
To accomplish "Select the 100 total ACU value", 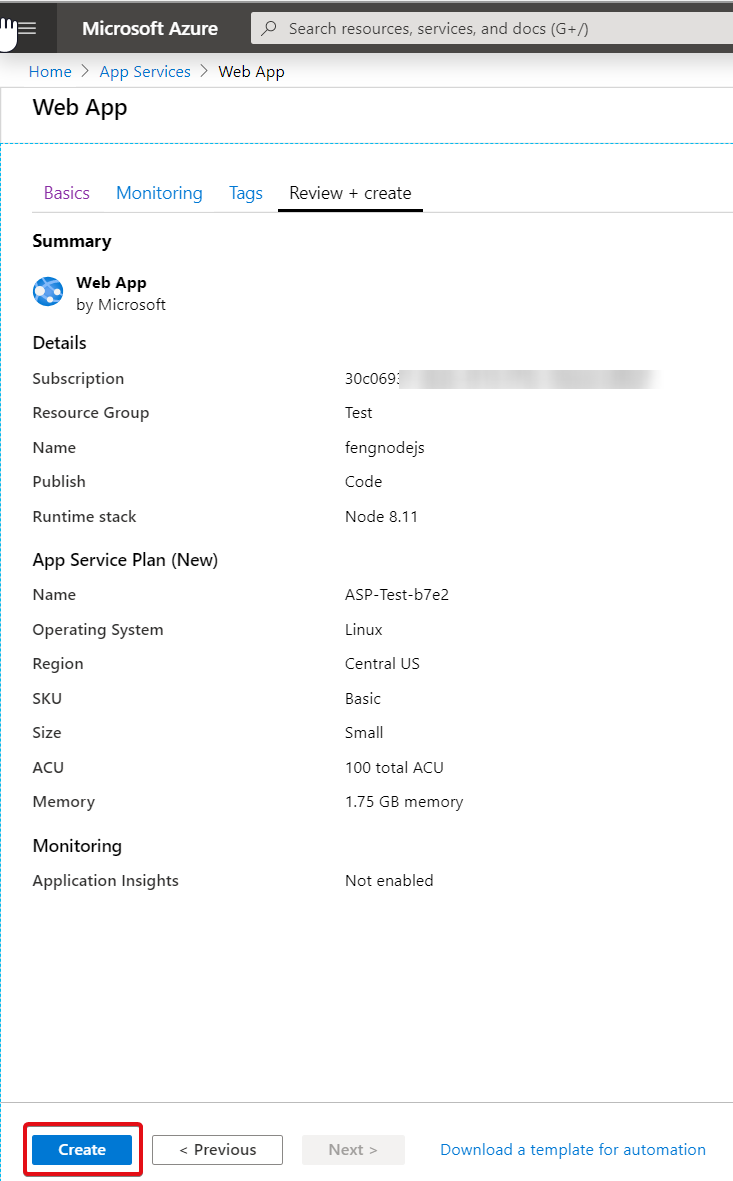I will 394,767.
